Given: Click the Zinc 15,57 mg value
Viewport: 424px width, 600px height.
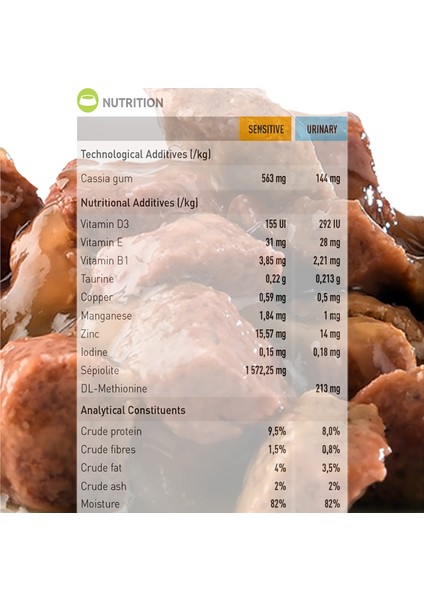Looking at the screenshot, I should (x=271, y=334).
